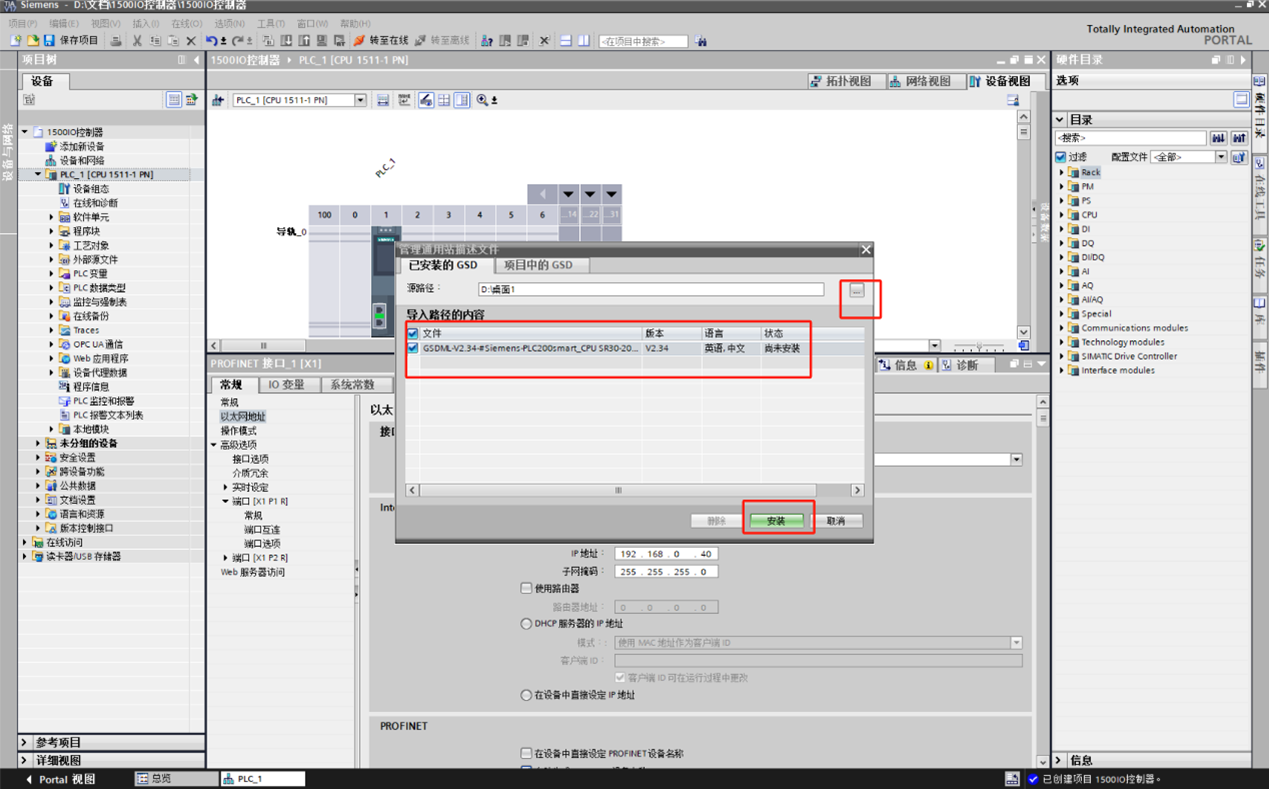Expand the Communications modules catalog folder
The height and width of the screenshot is (789, 1269).
coord(1062,328)
